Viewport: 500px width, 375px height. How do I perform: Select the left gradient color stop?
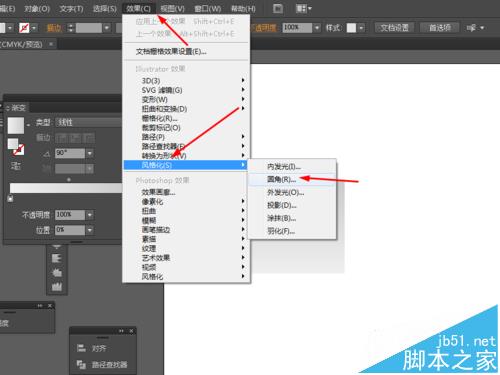pos(10,198)
